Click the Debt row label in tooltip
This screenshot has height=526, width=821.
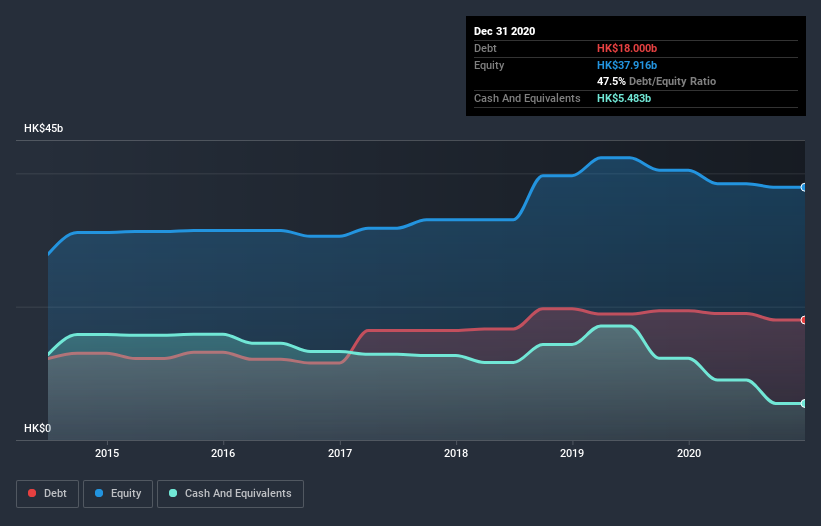485,48
